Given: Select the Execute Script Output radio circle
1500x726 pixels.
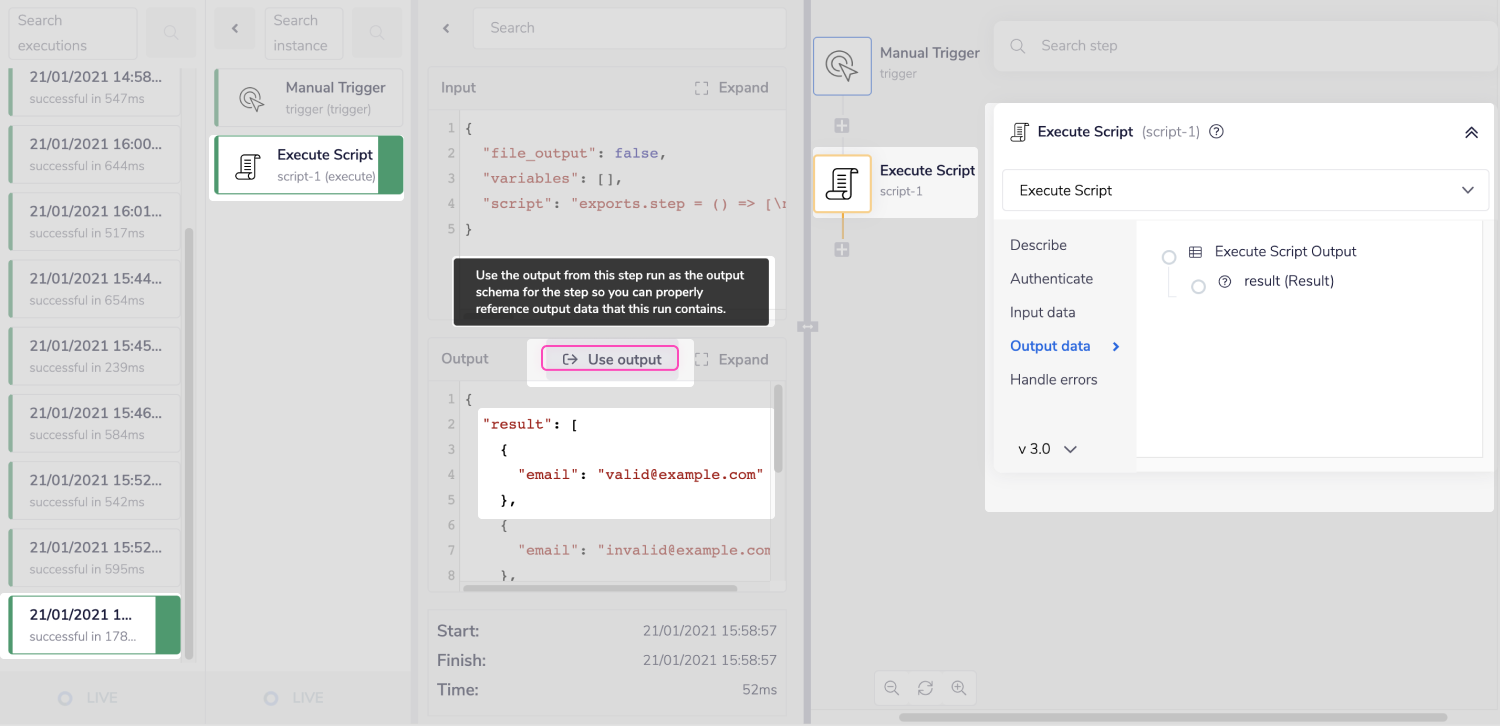Looking at the screenshot, I should (x=1168, y=258).
